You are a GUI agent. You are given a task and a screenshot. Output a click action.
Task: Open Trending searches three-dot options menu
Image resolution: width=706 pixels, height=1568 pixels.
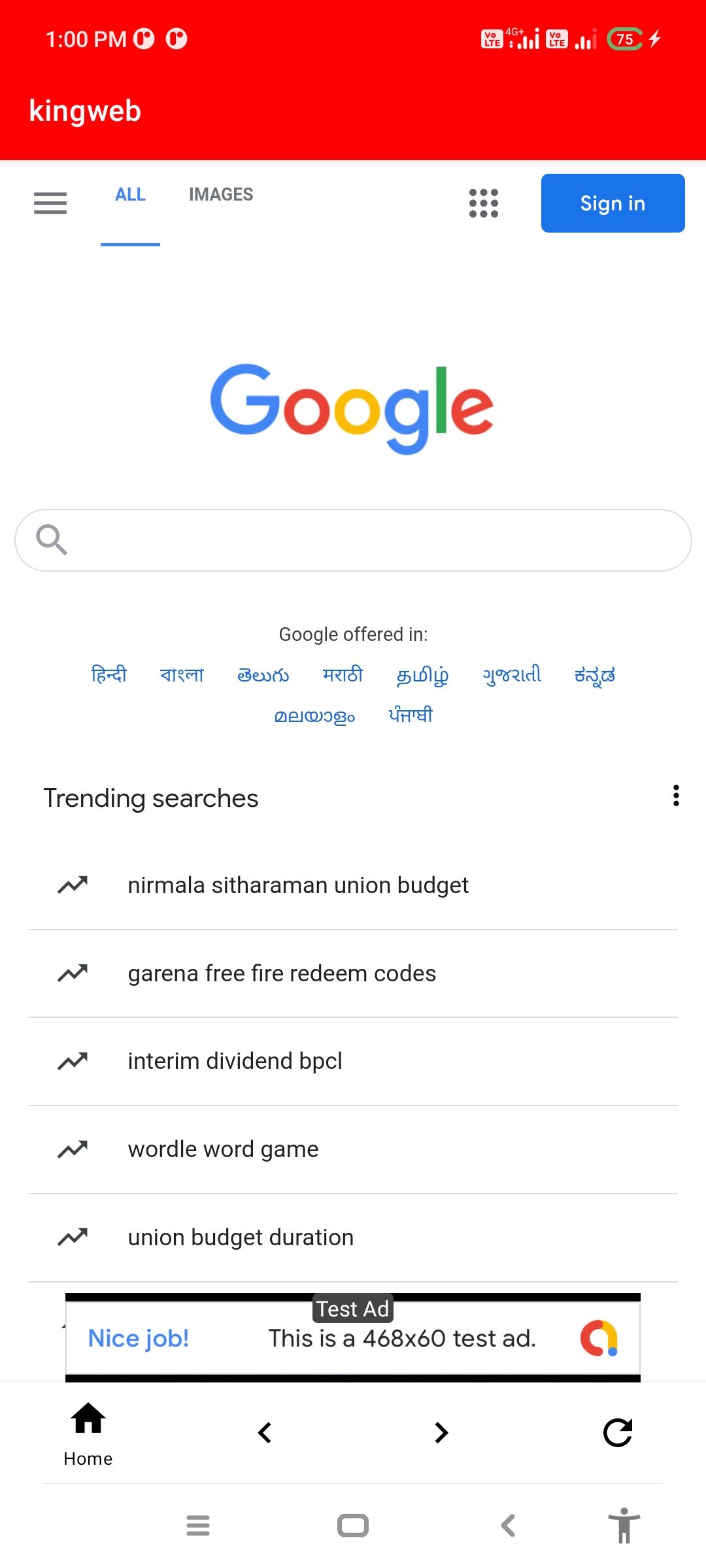[x=676, y=796]
